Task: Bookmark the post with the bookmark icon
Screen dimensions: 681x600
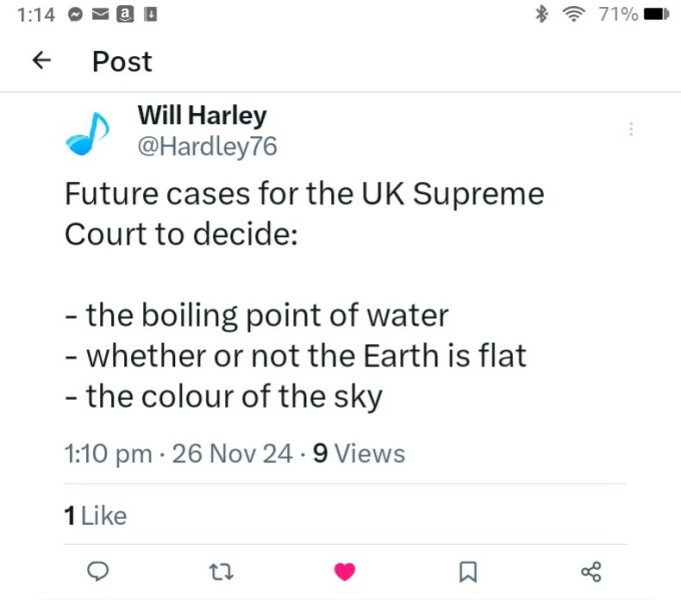Action: point(467,572)
